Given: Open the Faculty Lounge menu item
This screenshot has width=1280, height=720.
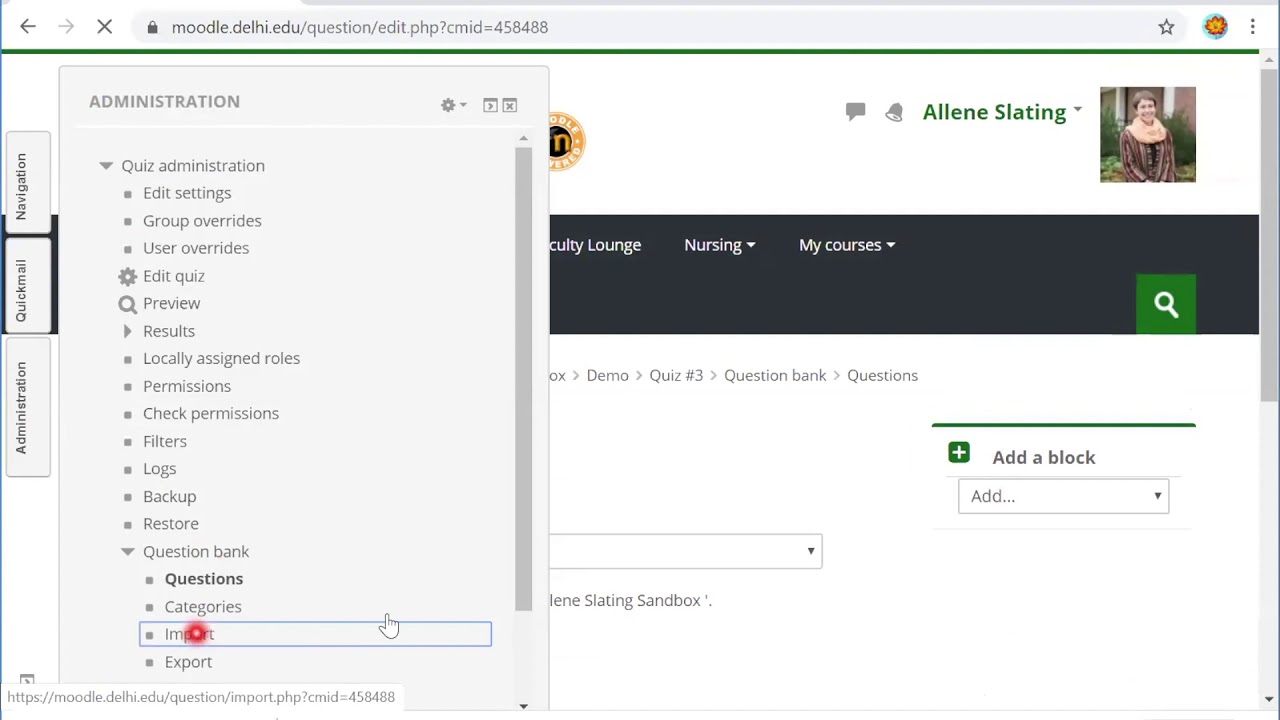Looking at the screenshot, I should click(595, 245).
